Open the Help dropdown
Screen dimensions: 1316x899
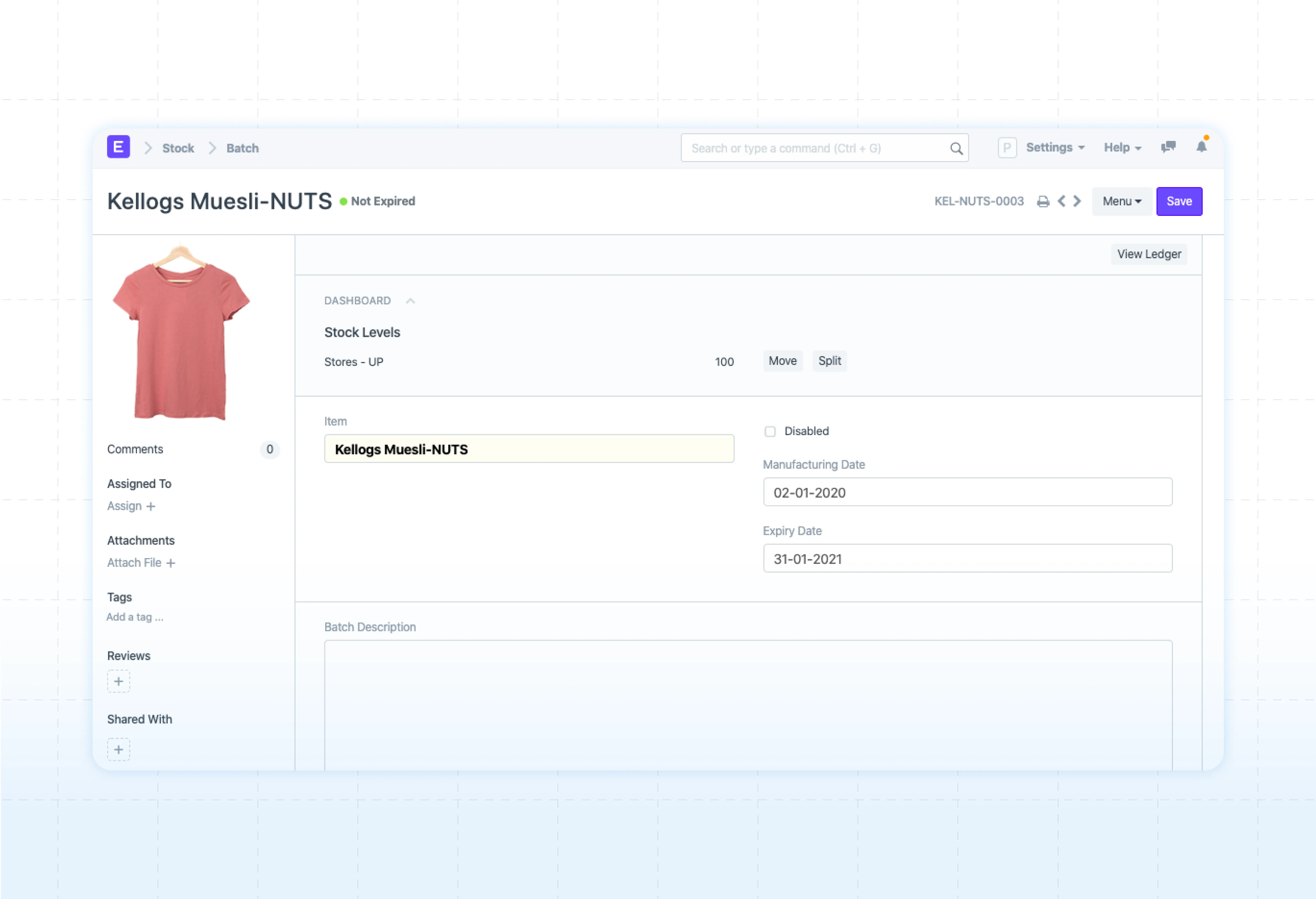[x=1122, y=147]
